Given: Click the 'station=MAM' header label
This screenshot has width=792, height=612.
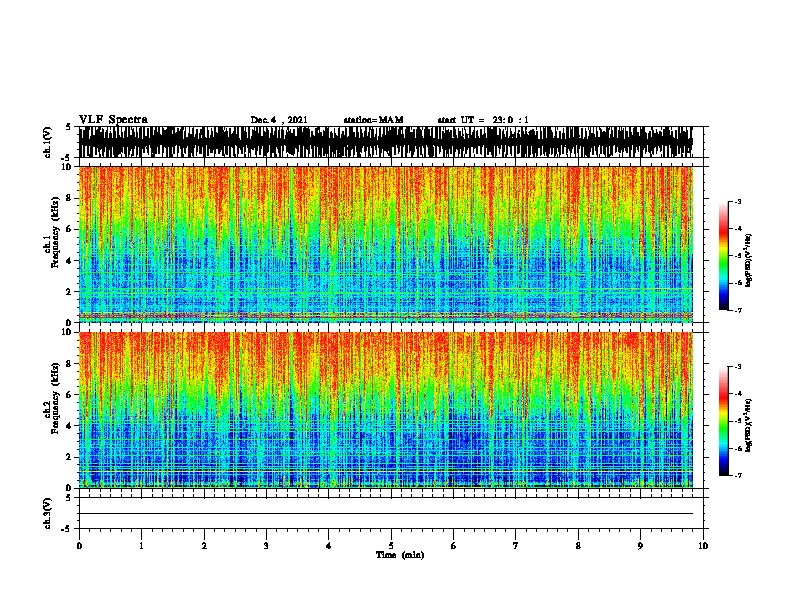Looking at the screenshot, I should click(373, 120).
